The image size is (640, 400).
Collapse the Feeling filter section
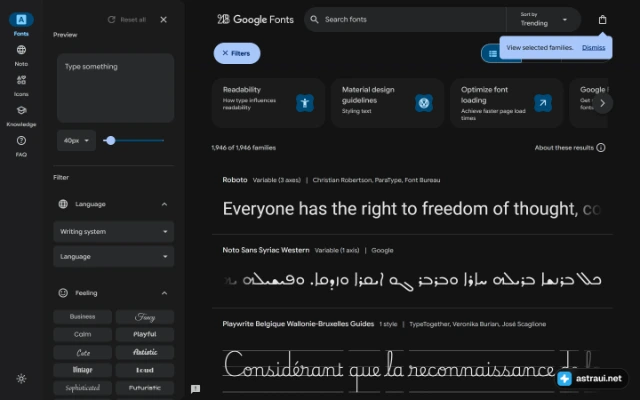[164, 293]
